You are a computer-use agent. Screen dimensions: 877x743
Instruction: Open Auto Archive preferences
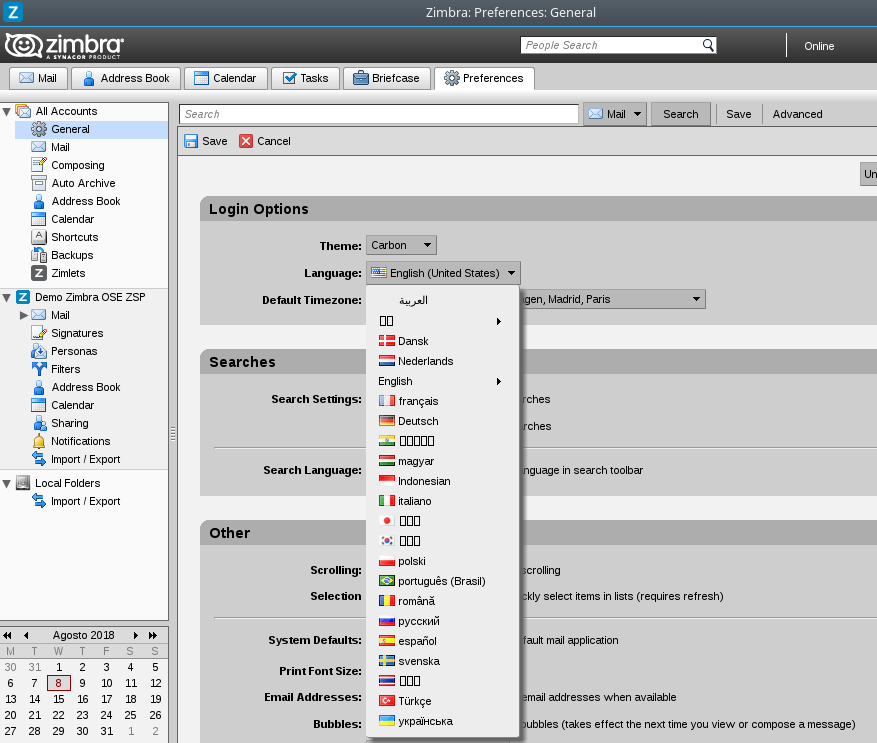click(83, 183)
